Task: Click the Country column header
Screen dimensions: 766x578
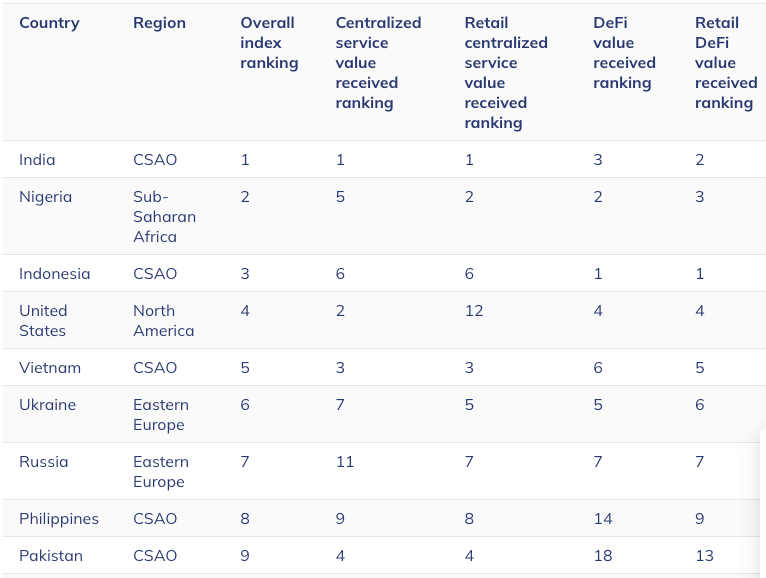Action: coord(49,23)
